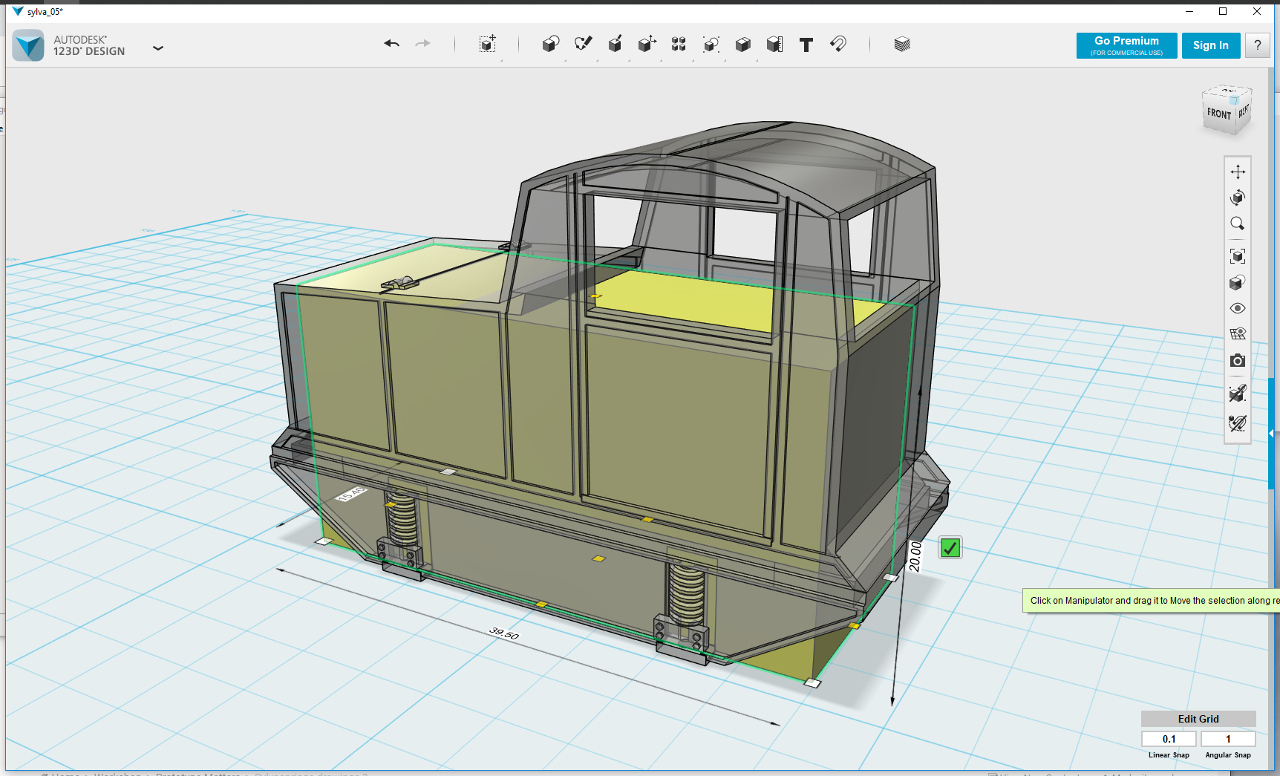Click the Go Premium button
Image resolution: width=1280 pixels, height=776 pixels.
point(1126,45)
